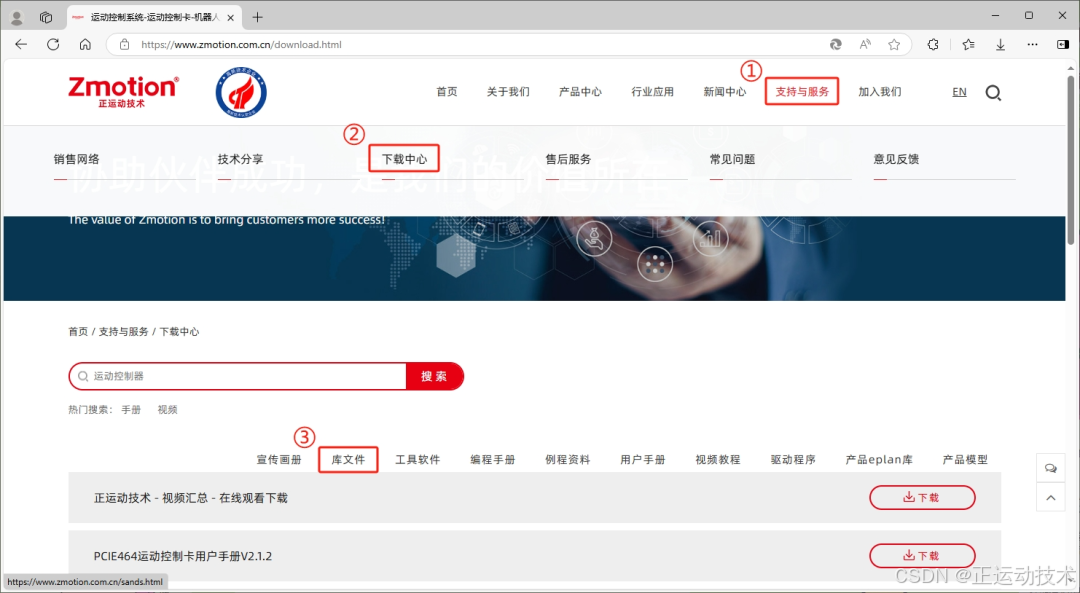Open 新闻中心 navigation item

(725, 92)
